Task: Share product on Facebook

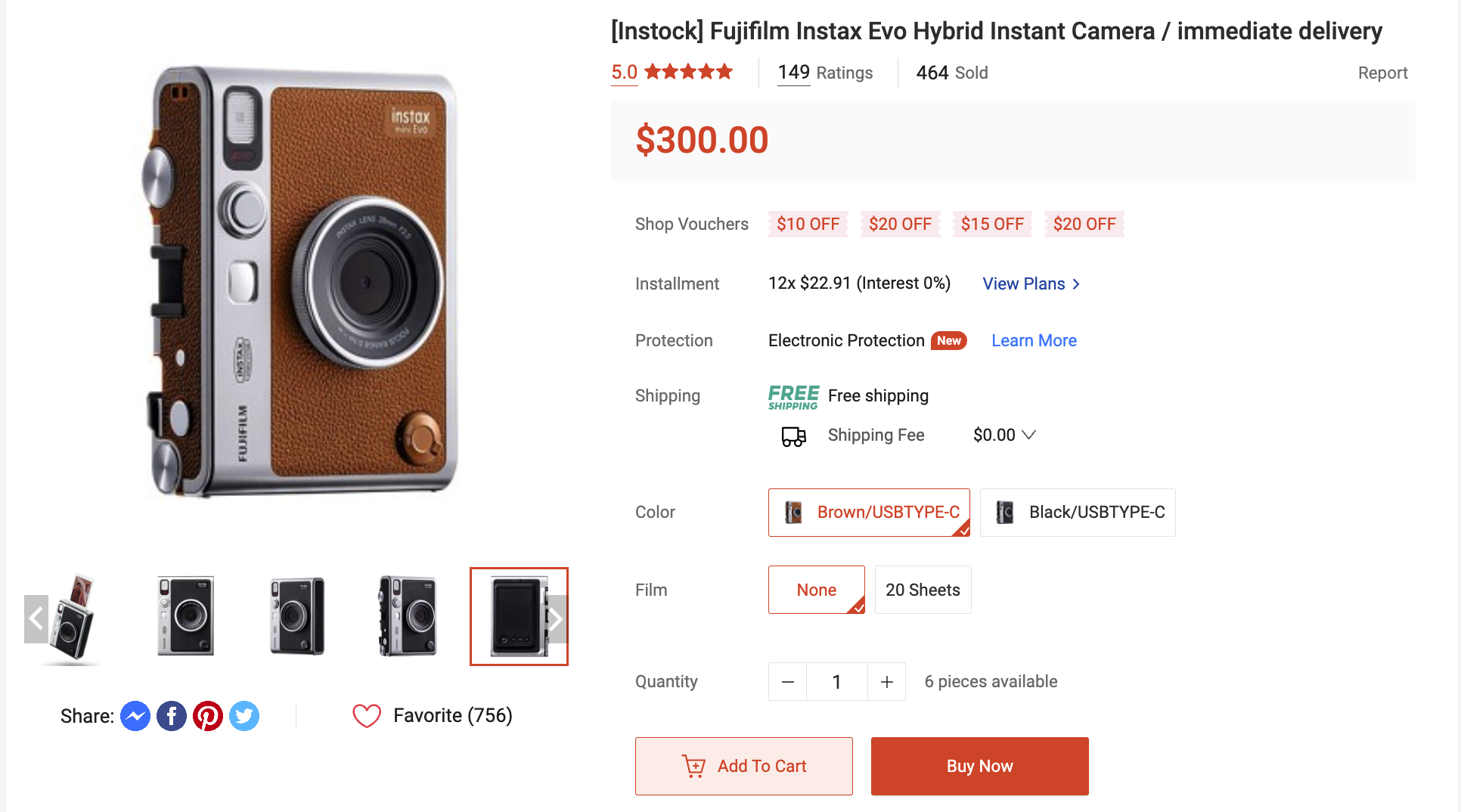Action: pyautogui.click(x=172, y=716)
